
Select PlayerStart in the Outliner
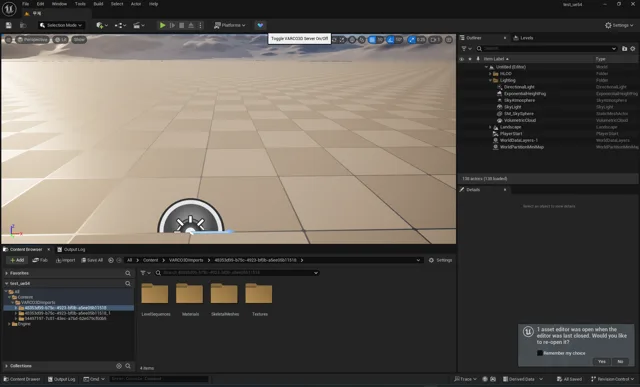(x=511, y=134)
